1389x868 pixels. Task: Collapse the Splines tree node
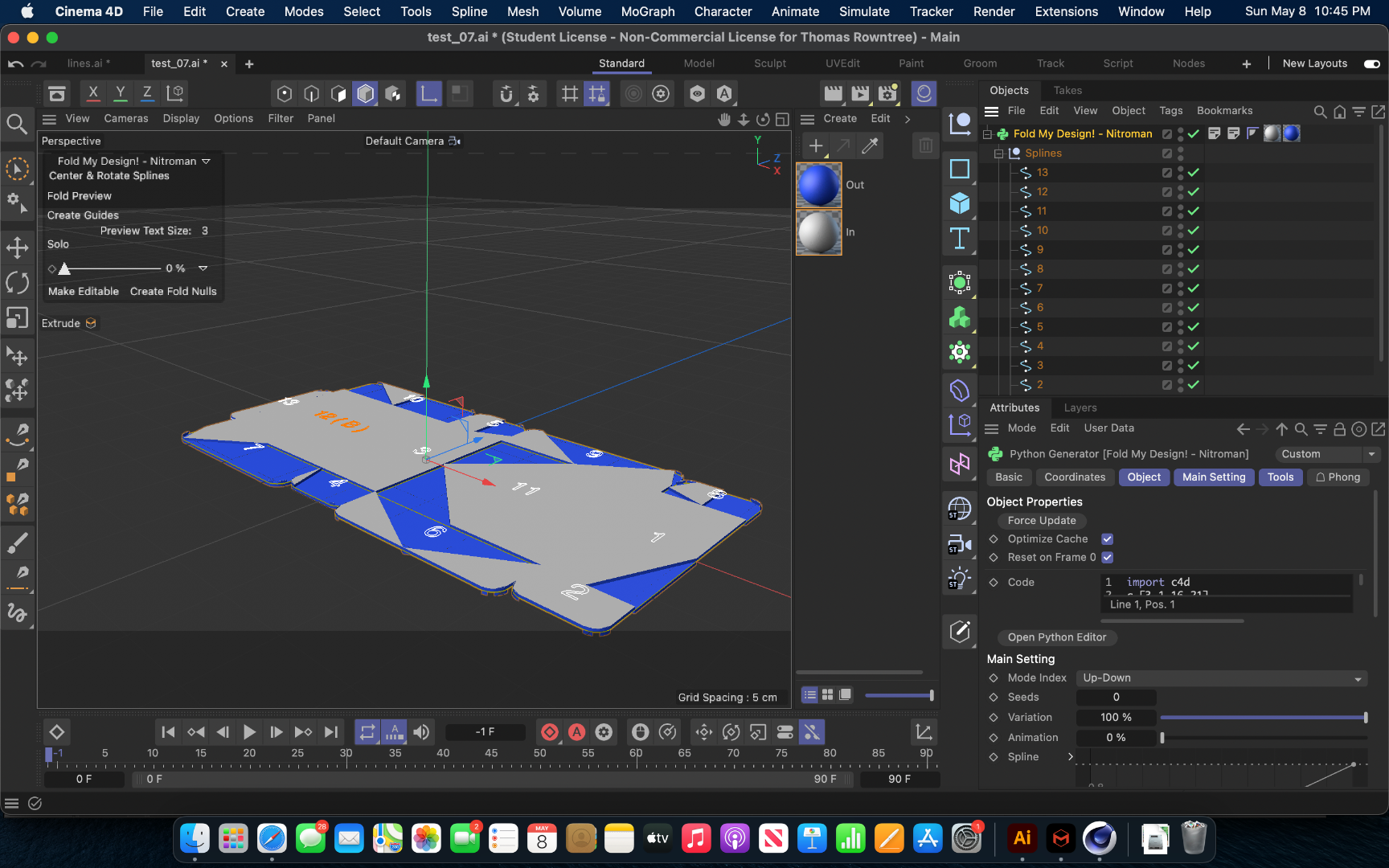[999, 154]
